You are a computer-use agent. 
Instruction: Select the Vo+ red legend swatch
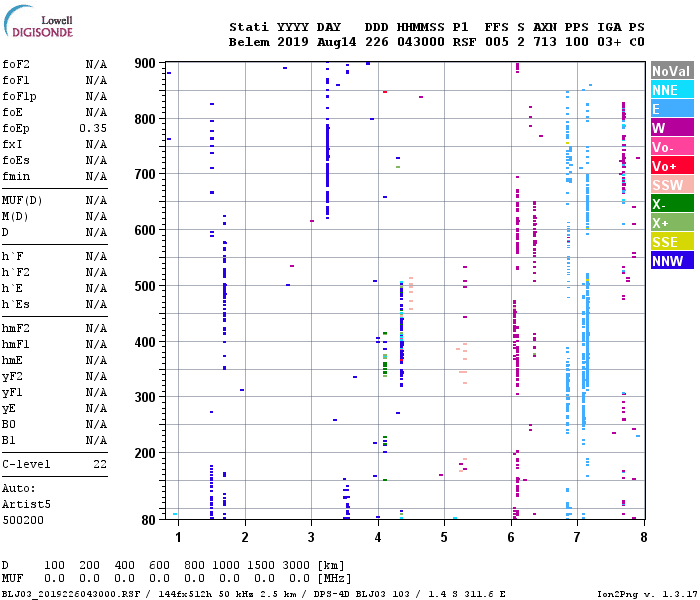coord(672,166)
